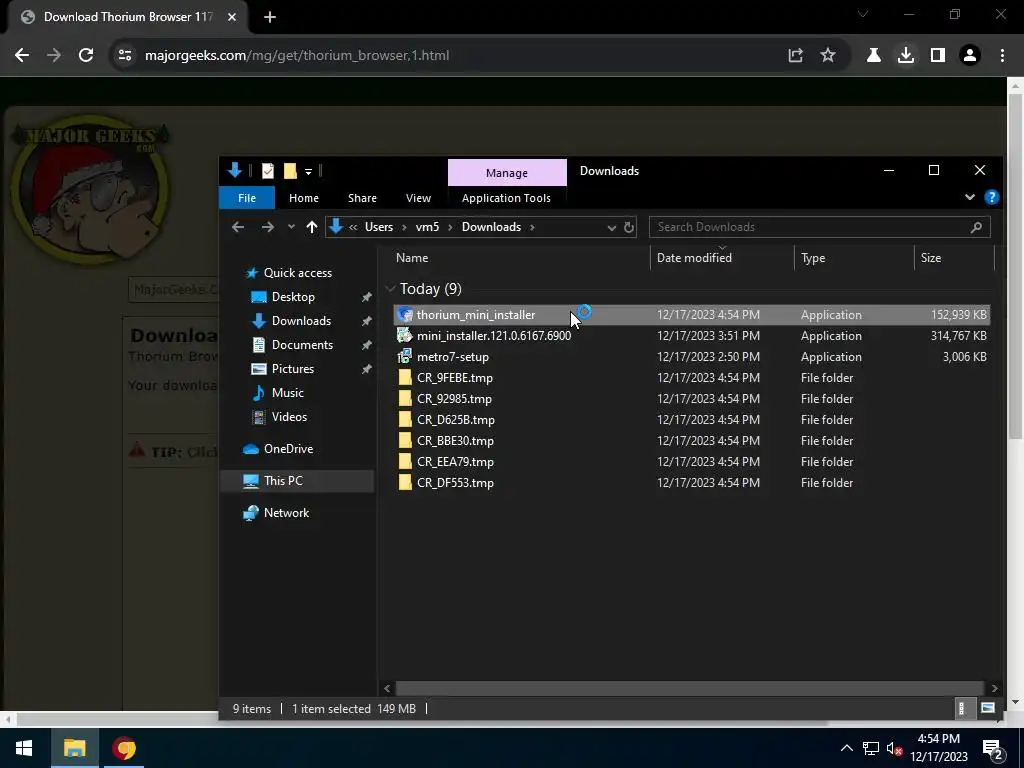Click the Manage contextual tab
1024x768 pixels.
tap(507, 172)
